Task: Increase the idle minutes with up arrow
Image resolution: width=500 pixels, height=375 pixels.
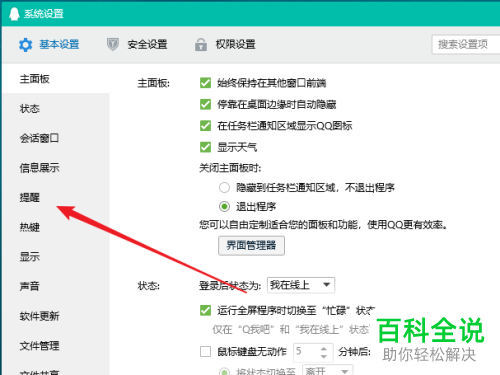Action: pos(324,348)
